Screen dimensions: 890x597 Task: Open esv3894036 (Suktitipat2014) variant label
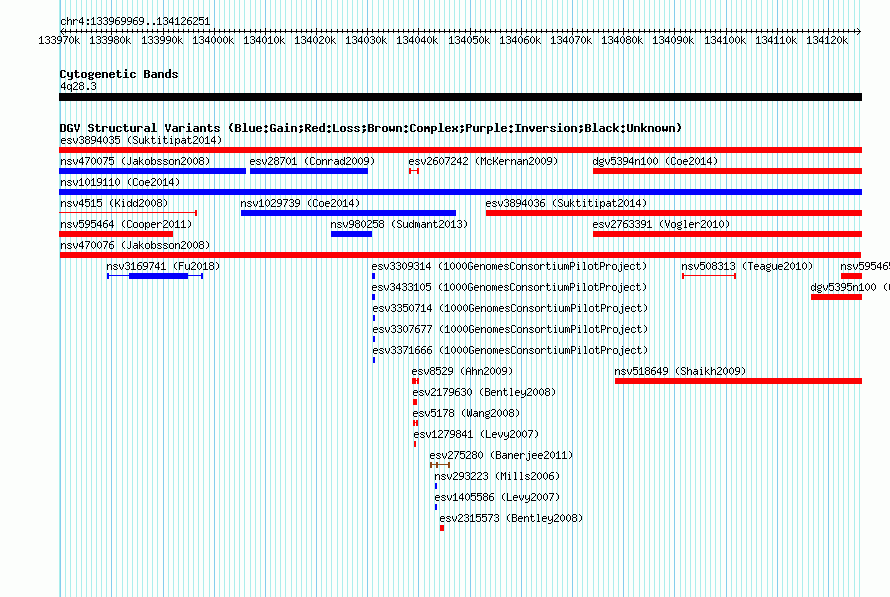point(566,203)
